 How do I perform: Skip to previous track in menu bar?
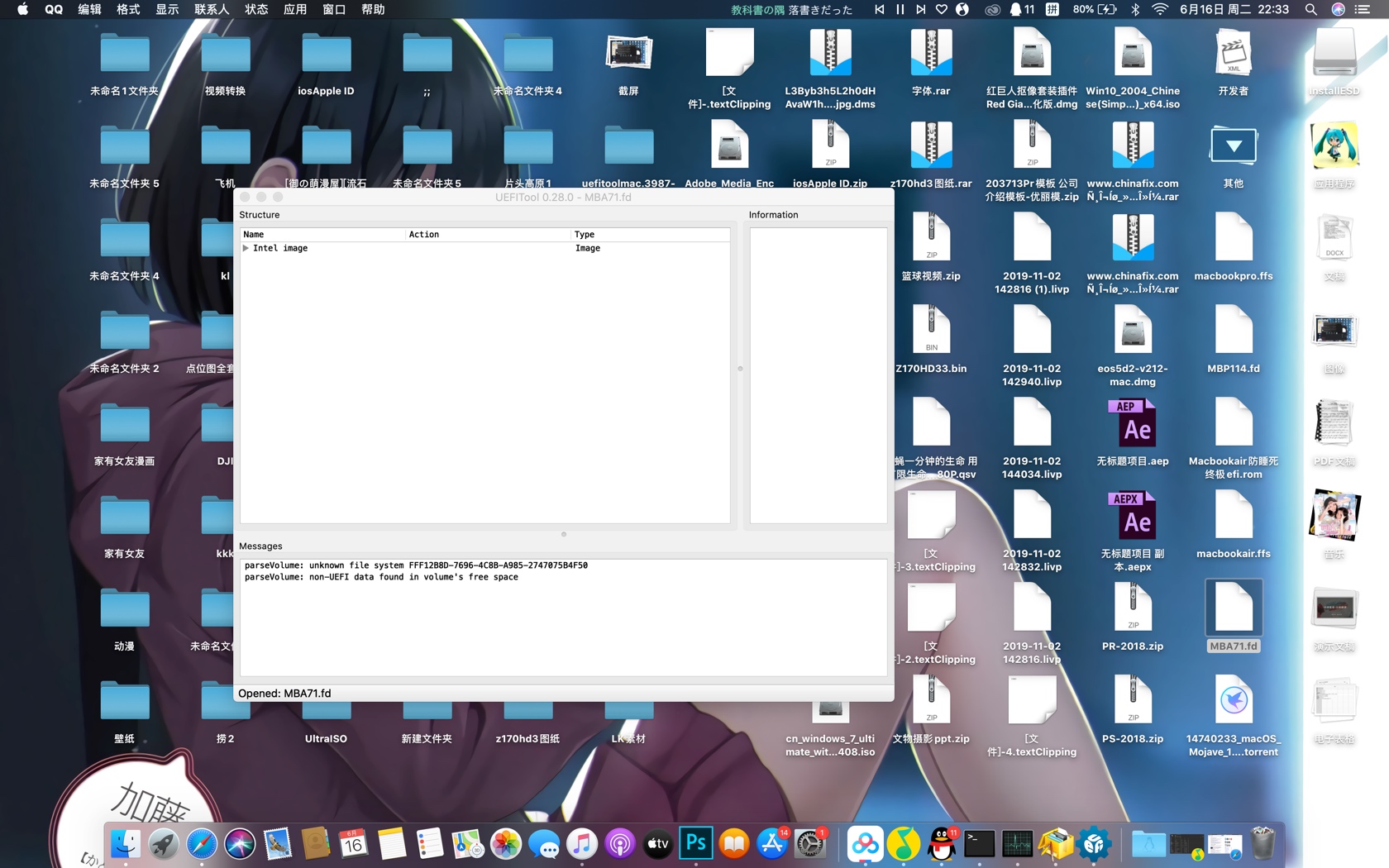pyautogui.click(x=879, y=9)
